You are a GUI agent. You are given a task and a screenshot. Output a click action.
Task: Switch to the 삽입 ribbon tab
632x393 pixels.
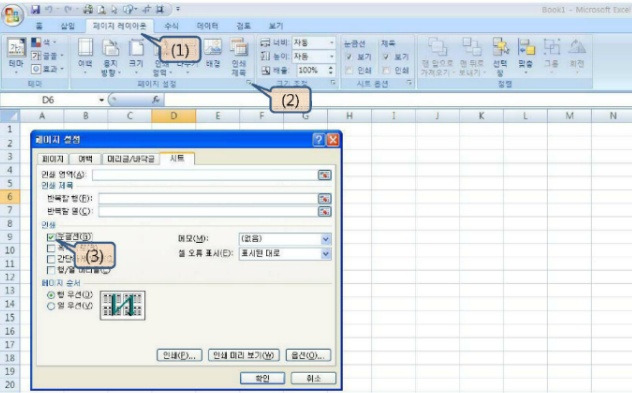(x=67, y=26)
